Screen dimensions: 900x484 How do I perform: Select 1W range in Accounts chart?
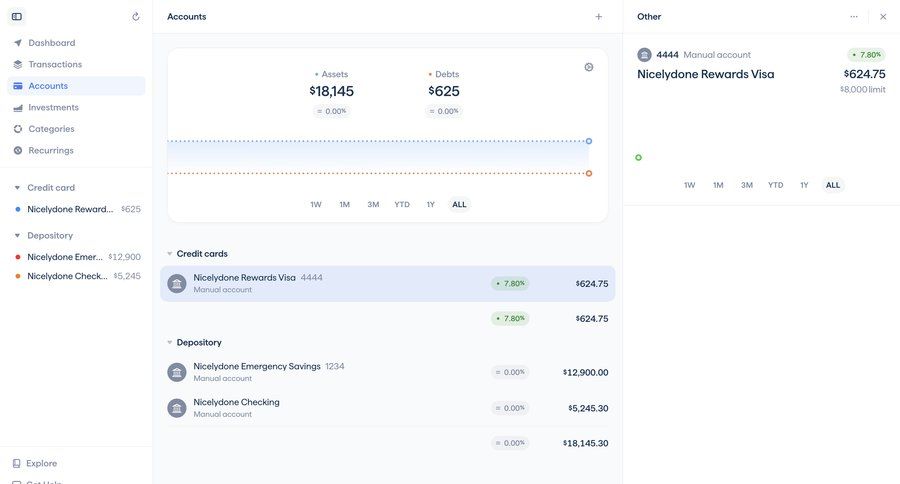click(316, 204)
